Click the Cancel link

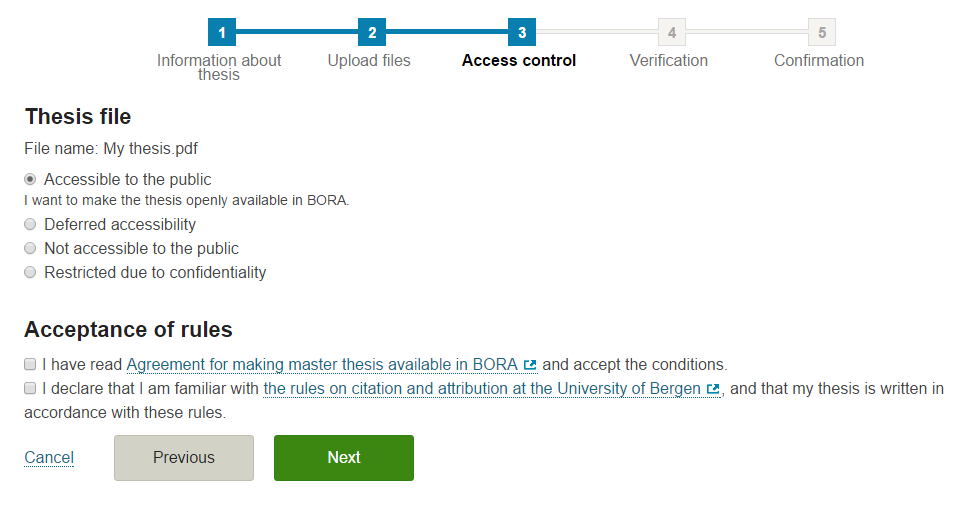pos(49,458)
